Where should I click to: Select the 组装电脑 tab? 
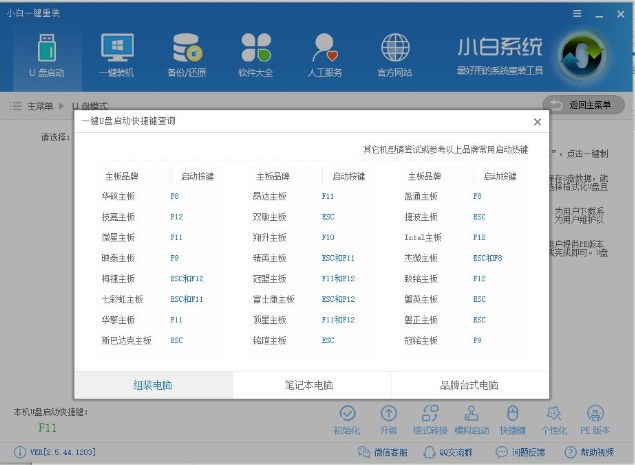[x=153, y=385]
